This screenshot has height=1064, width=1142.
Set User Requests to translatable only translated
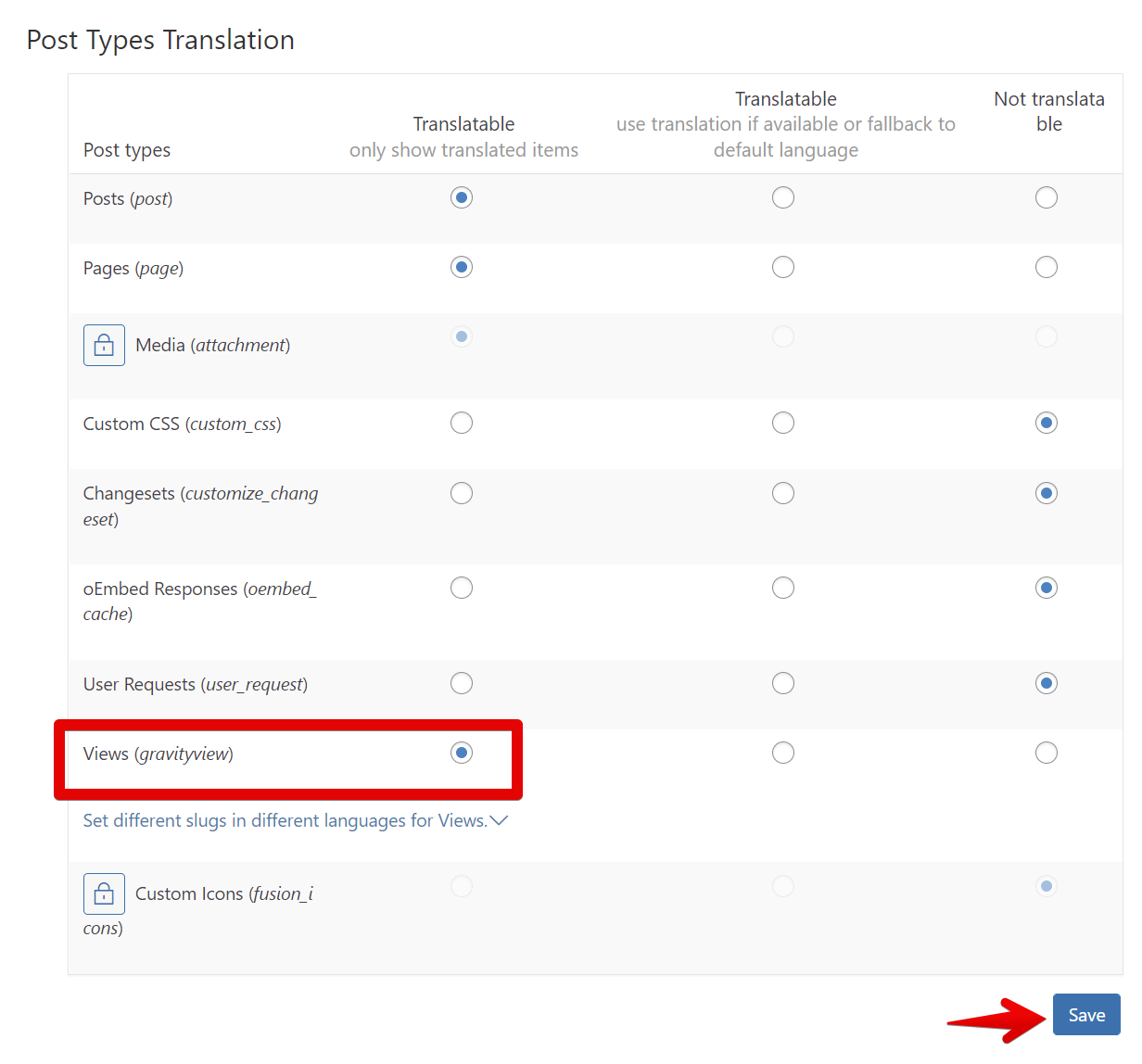click(x=462, y=683)
